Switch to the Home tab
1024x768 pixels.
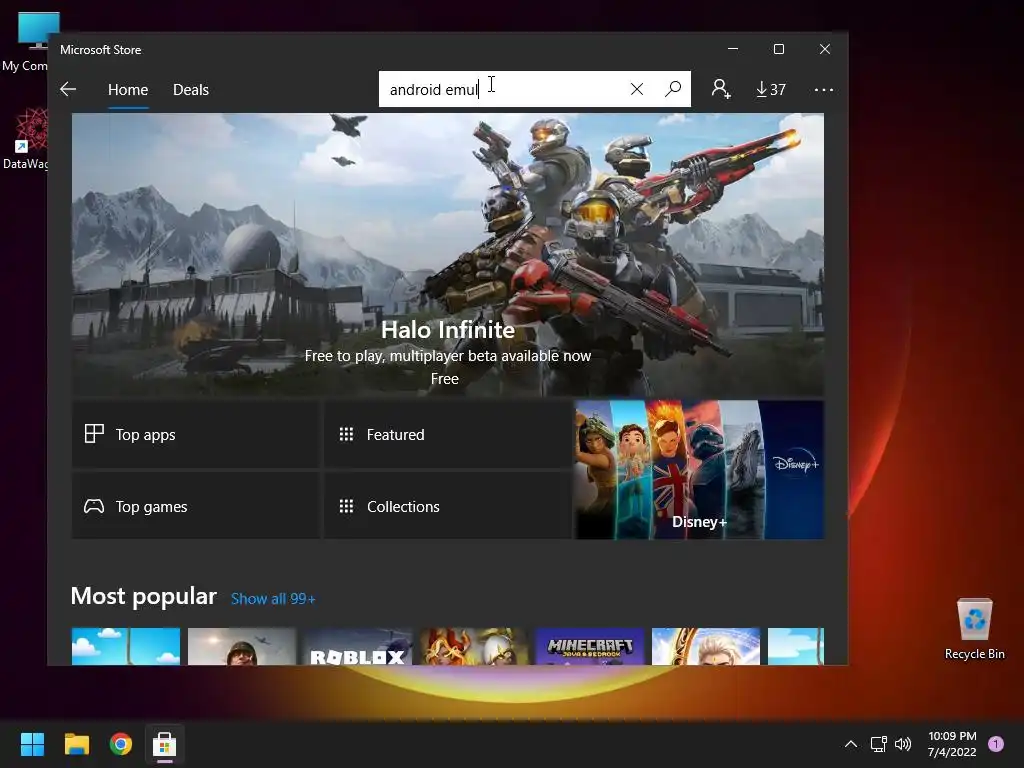coord(128,89)
